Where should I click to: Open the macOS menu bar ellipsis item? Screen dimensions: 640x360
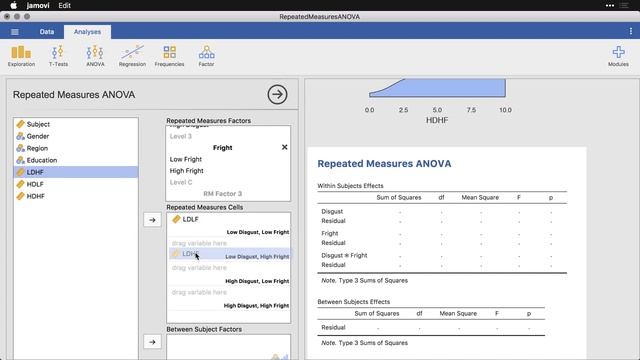click(610, 5)
